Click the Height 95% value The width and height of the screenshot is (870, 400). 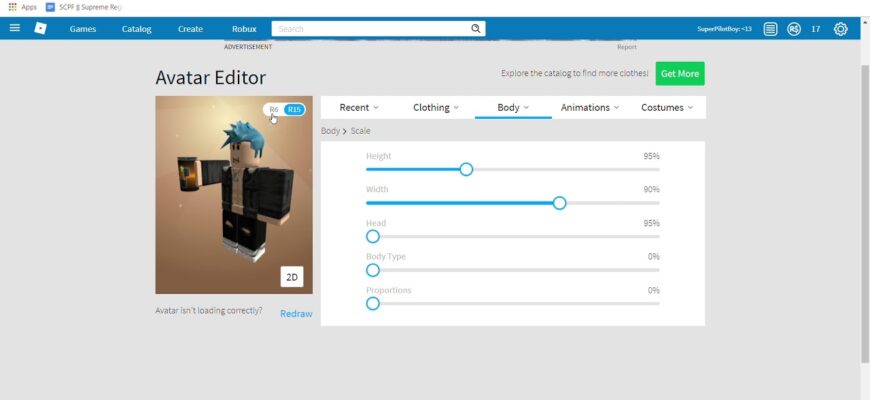(x=651, y=156)
